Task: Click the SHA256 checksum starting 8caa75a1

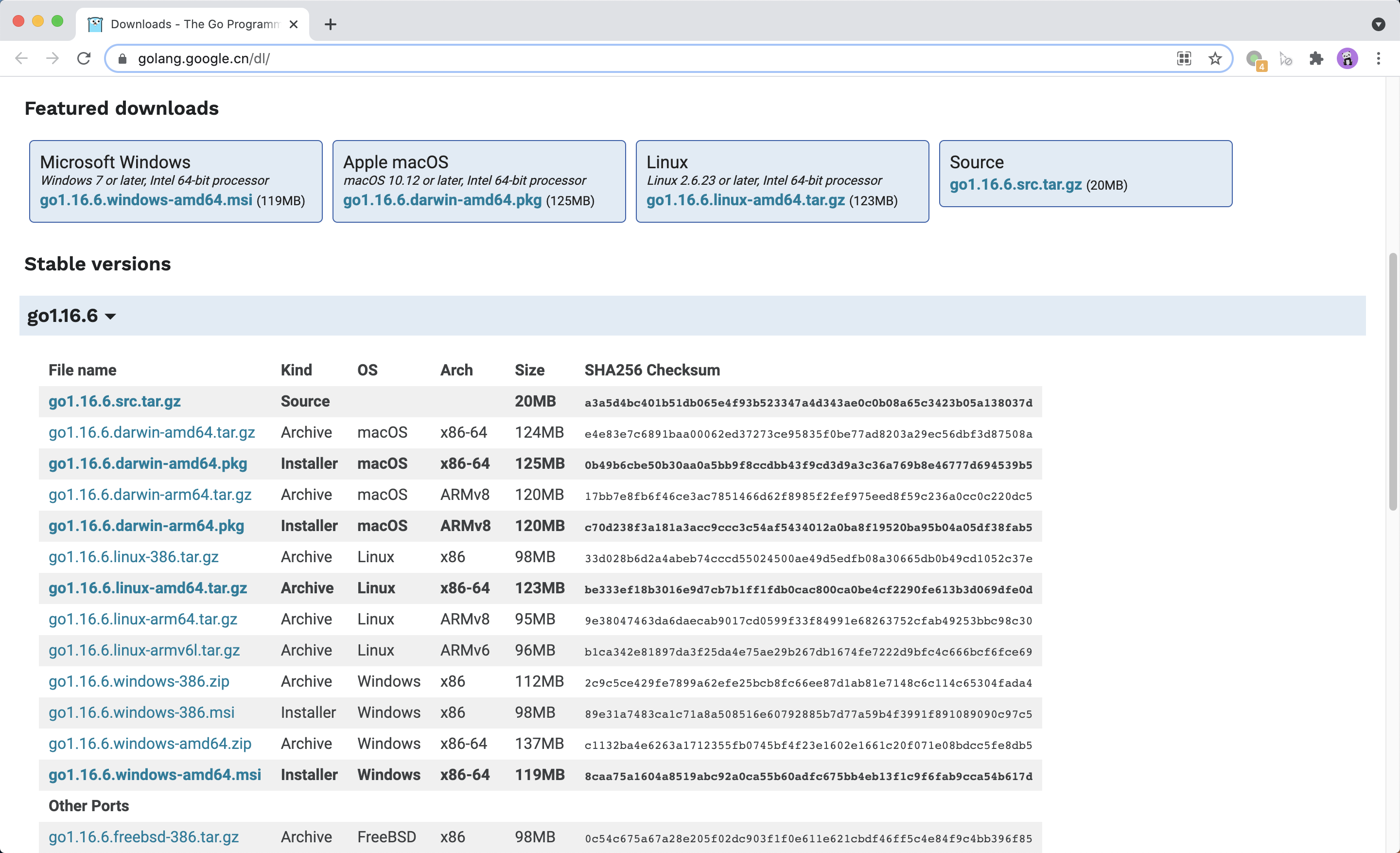Action: 808,776
